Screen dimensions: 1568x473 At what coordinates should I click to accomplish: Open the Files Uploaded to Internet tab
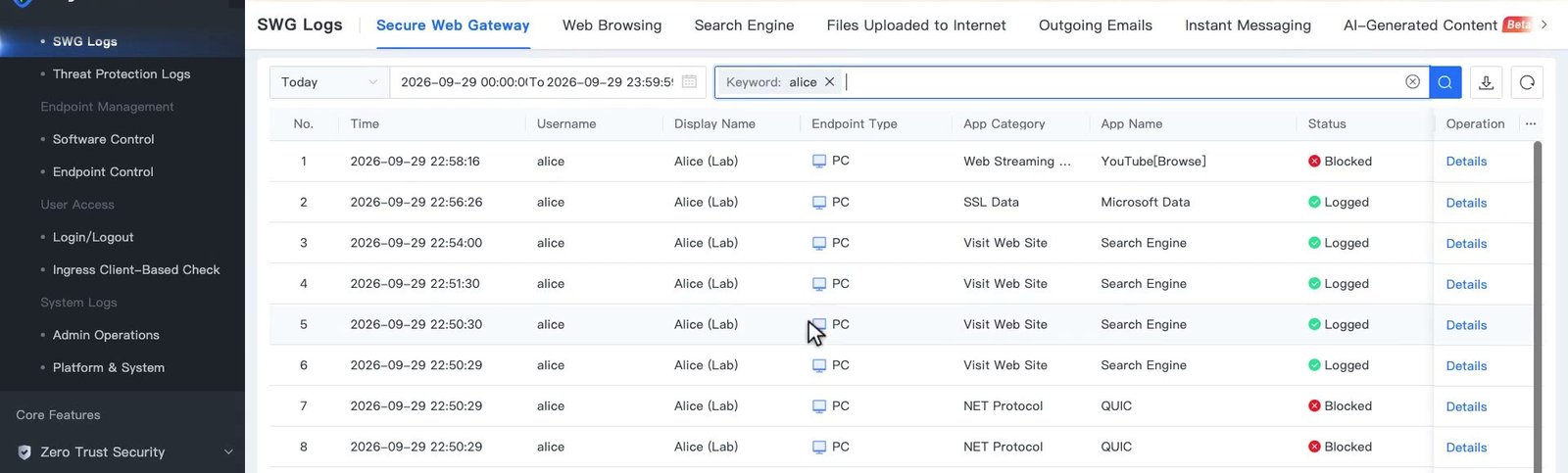click(916, 25)
